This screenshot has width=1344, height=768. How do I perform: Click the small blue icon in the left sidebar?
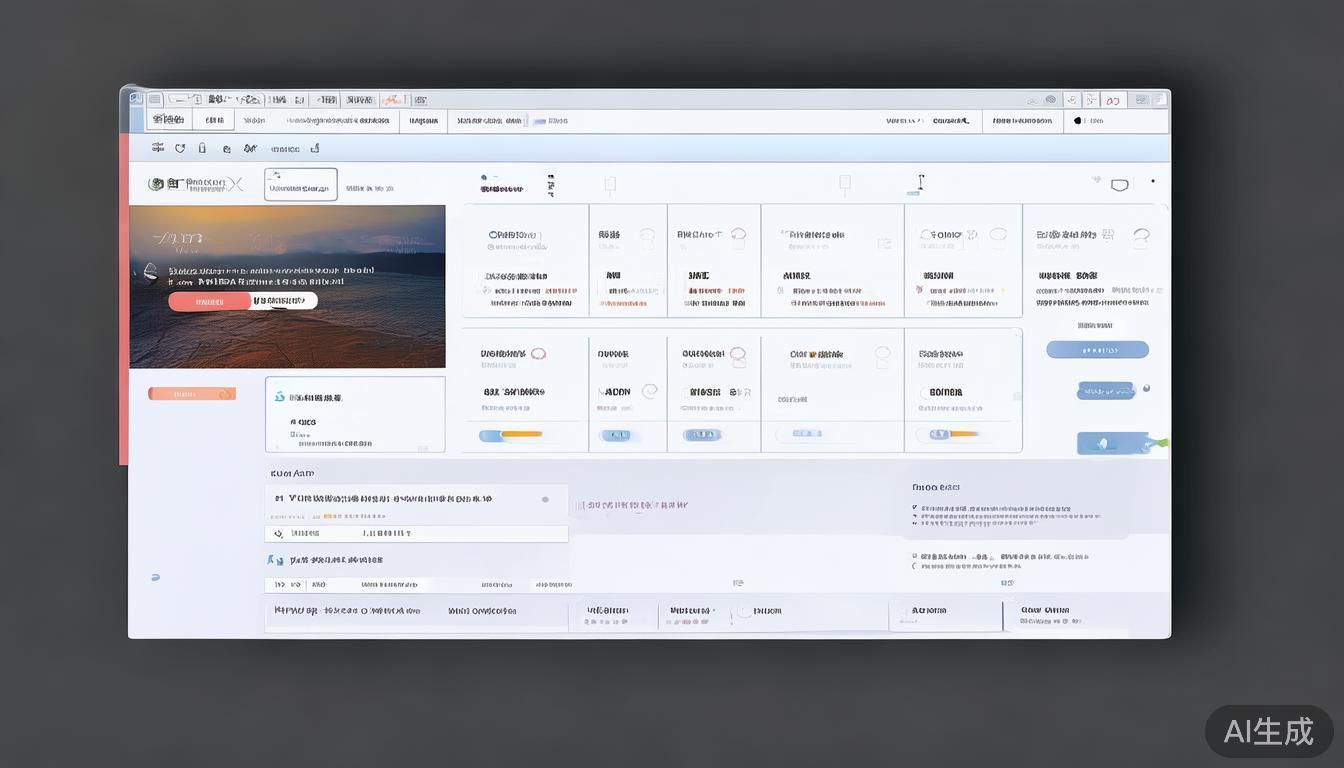[155, 577]
